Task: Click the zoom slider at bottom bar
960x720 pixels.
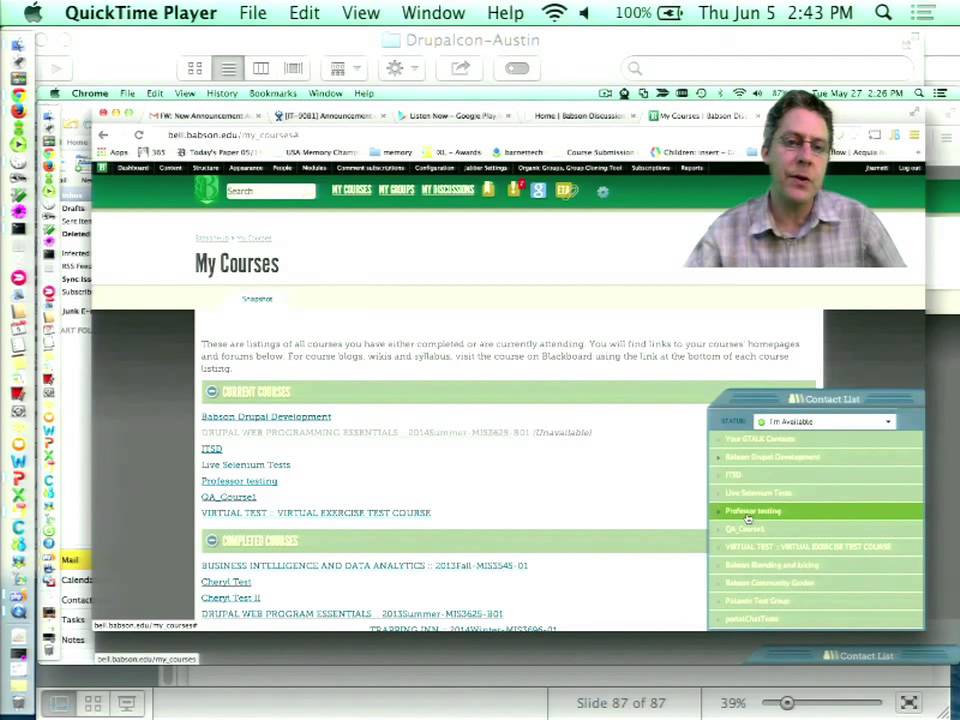Action: (x=787, y=703)
